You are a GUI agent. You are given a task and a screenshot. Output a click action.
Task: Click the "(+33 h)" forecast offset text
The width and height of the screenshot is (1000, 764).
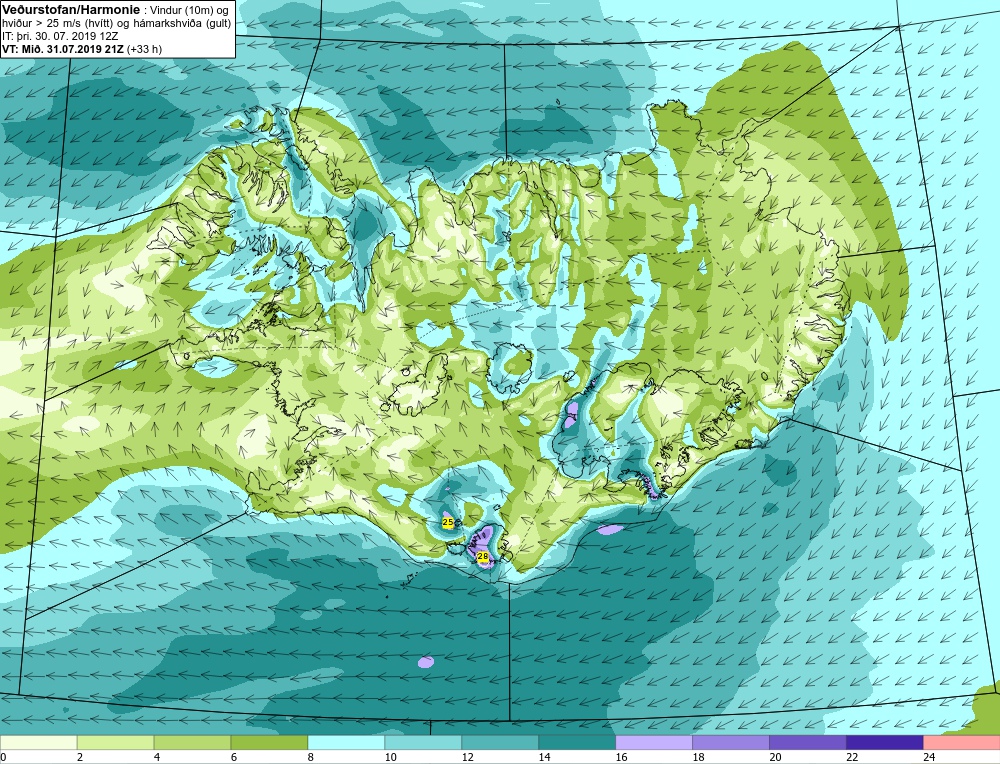coord(144,49)
